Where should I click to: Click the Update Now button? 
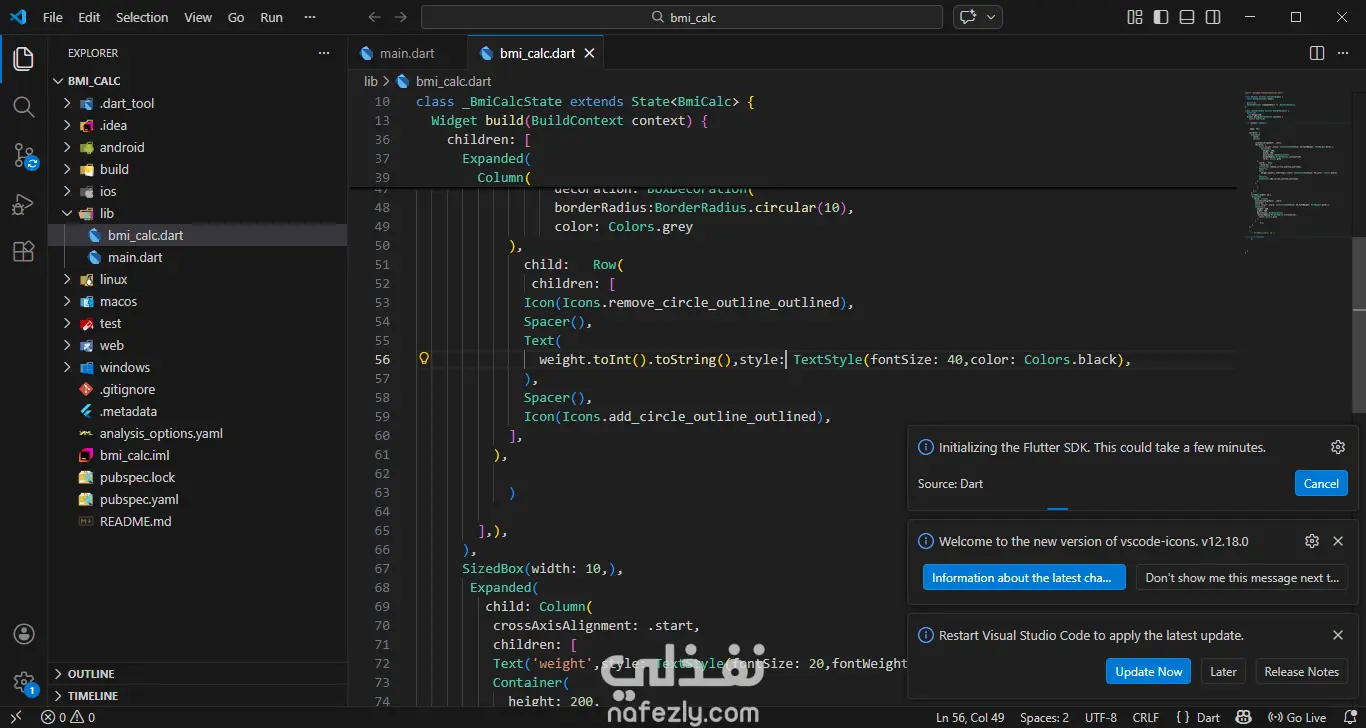[x=1148, y=671]
